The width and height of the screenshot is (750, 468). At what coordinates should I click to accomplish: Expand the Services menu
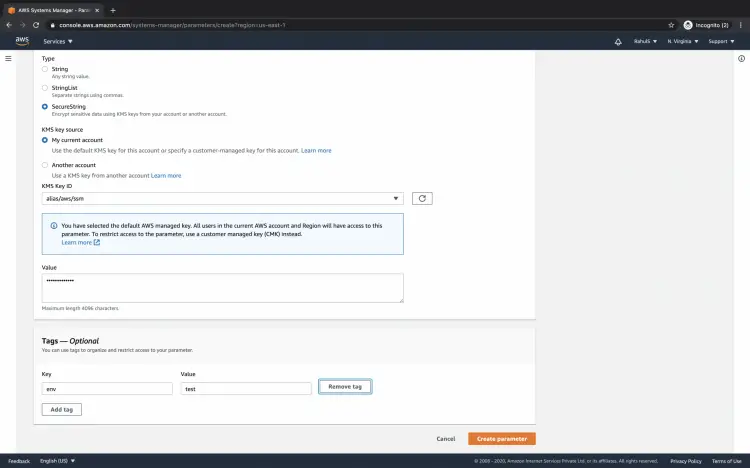click(58, 42)
